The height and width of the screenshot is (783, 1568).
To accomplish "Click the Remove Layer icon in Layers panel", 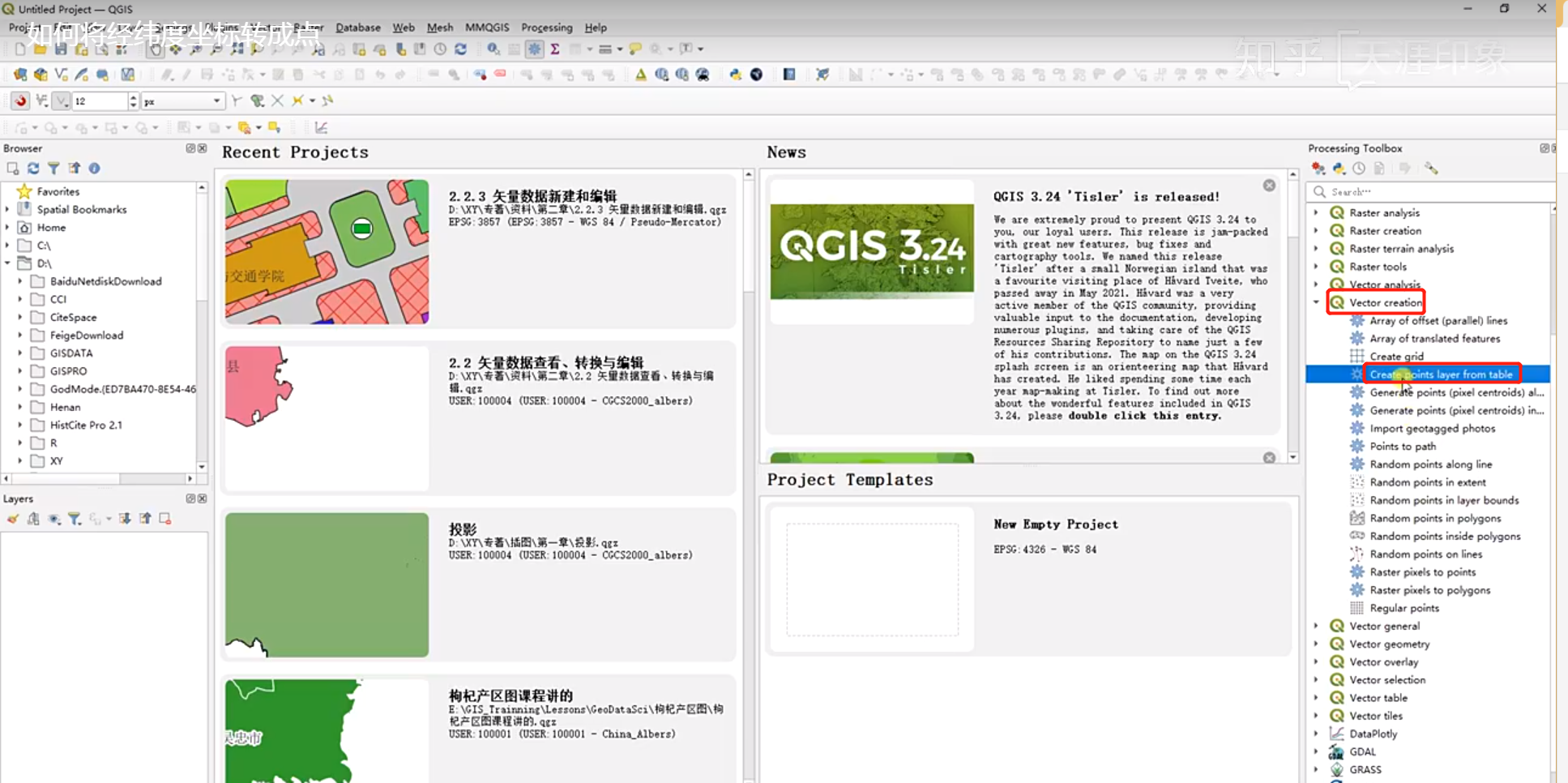I will tap(165, 519).
